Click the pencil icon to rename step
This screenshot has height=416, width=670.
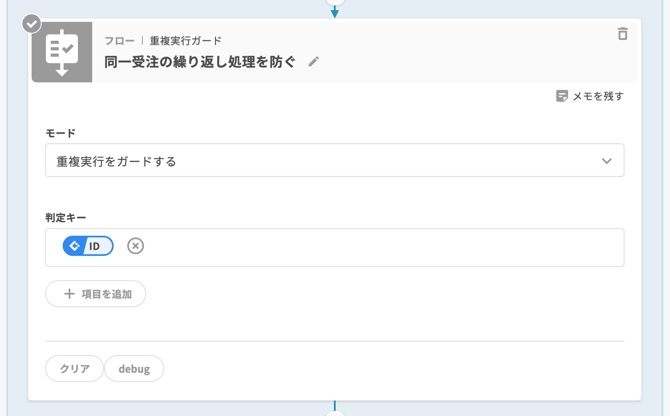click(x=314, y=62)
